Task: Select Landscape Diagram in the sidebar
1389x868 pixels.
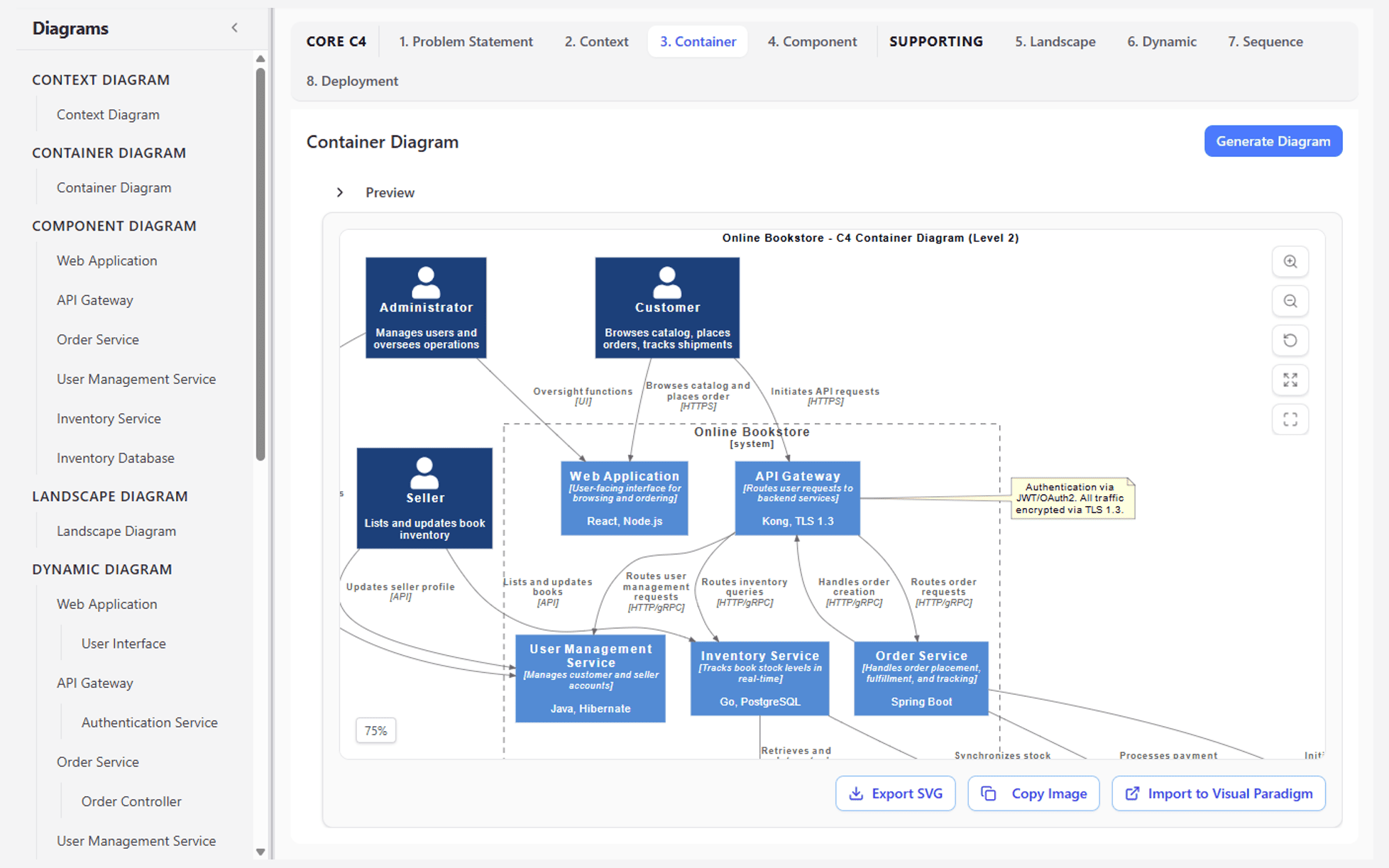Action: click(x=116, y=531)
